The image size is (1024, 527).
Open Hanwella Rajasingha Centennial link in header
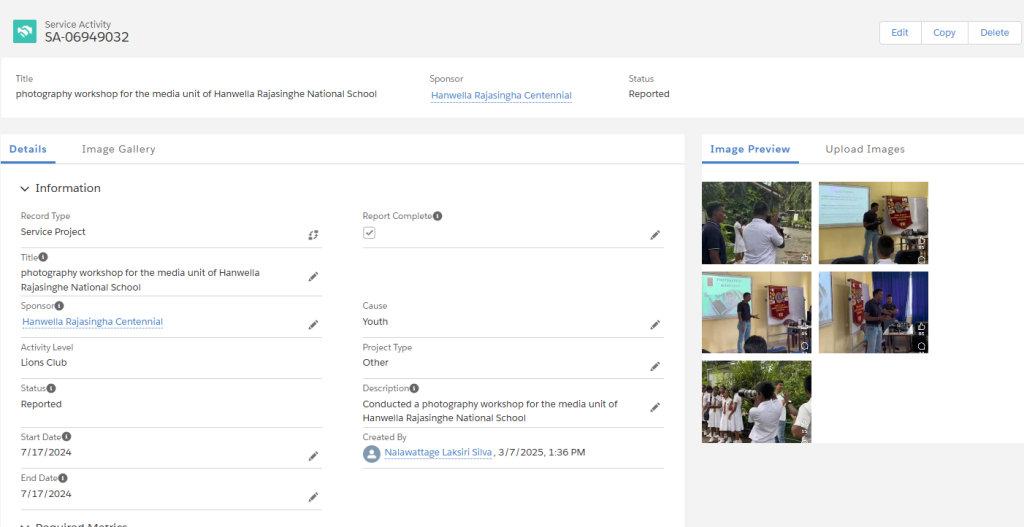tap(502, 95)
